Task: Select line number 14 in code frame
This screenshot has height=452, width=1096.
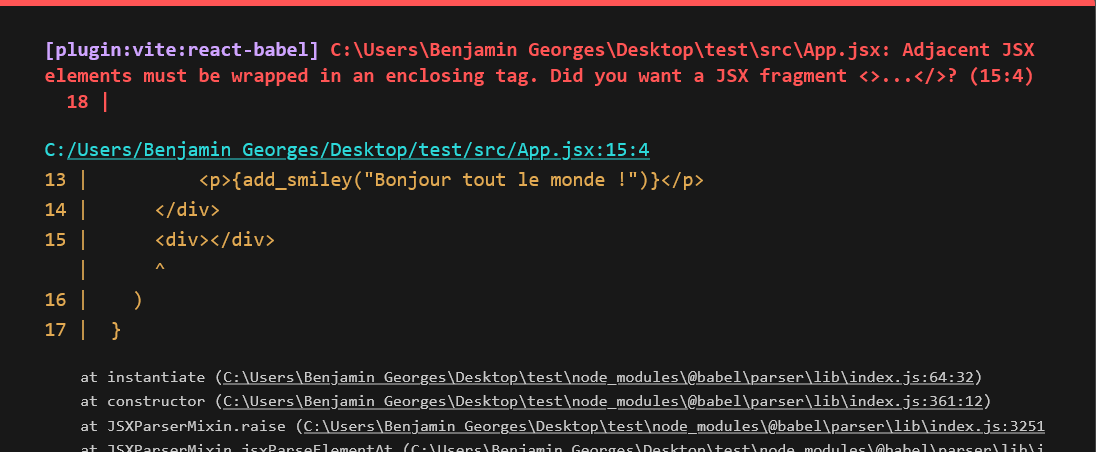Action: [x=55, y=210]
